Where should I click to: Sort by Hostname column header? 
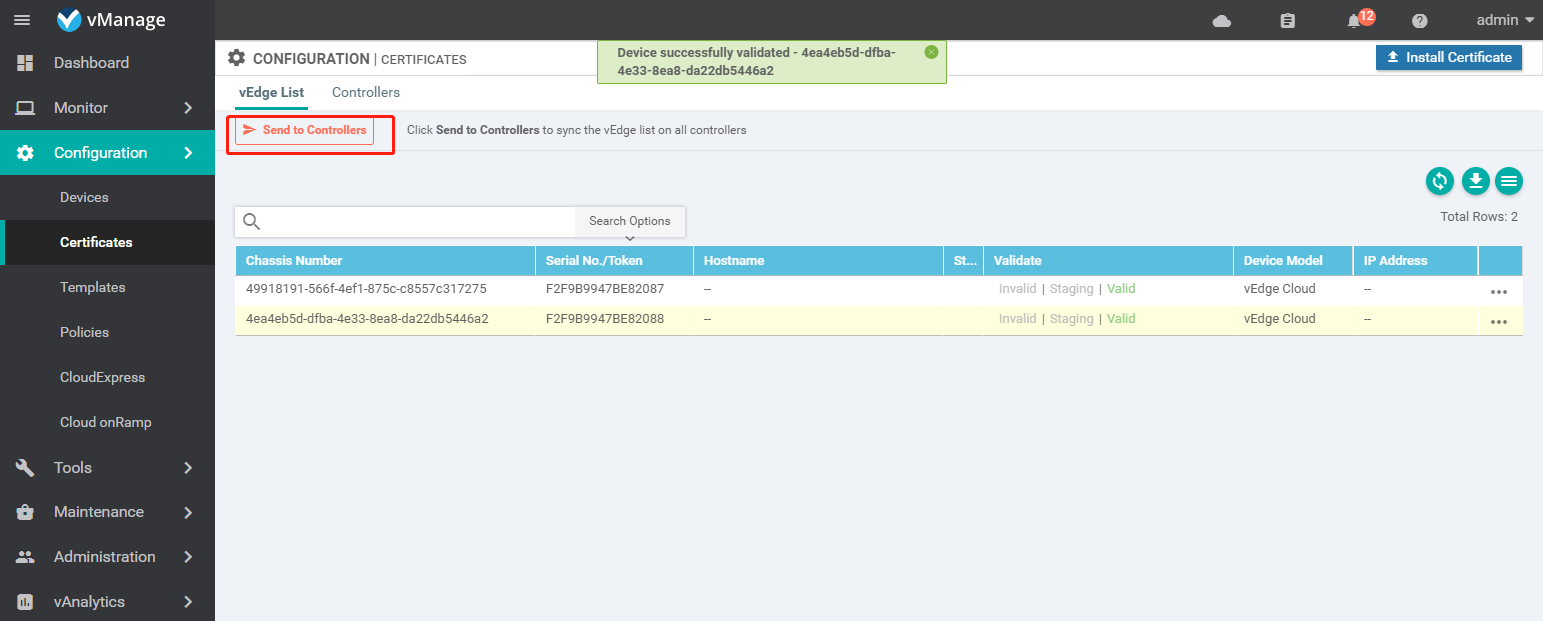(x=818, y=260)
